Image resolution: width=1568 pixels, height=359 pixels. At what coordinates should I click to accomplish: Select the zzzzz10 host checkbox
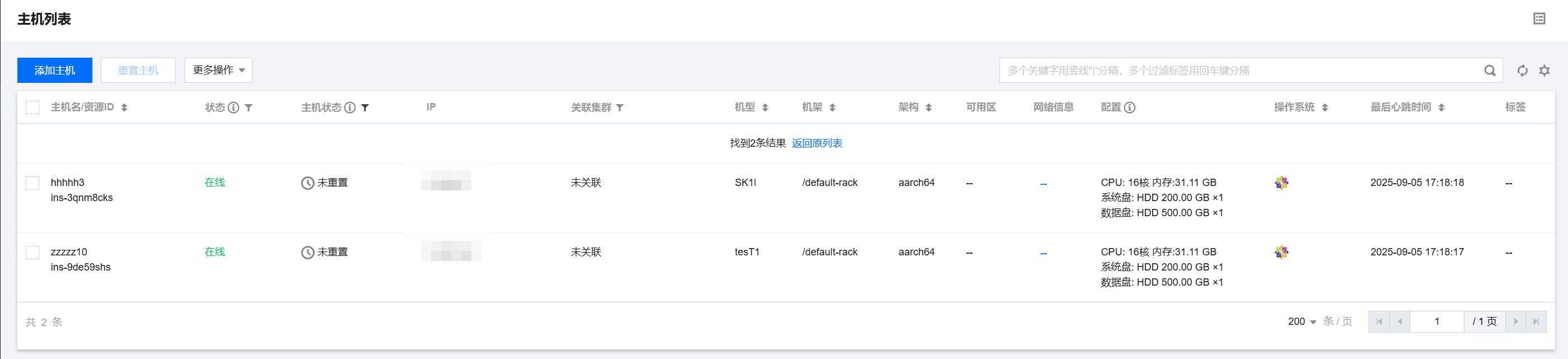point(33,253)
